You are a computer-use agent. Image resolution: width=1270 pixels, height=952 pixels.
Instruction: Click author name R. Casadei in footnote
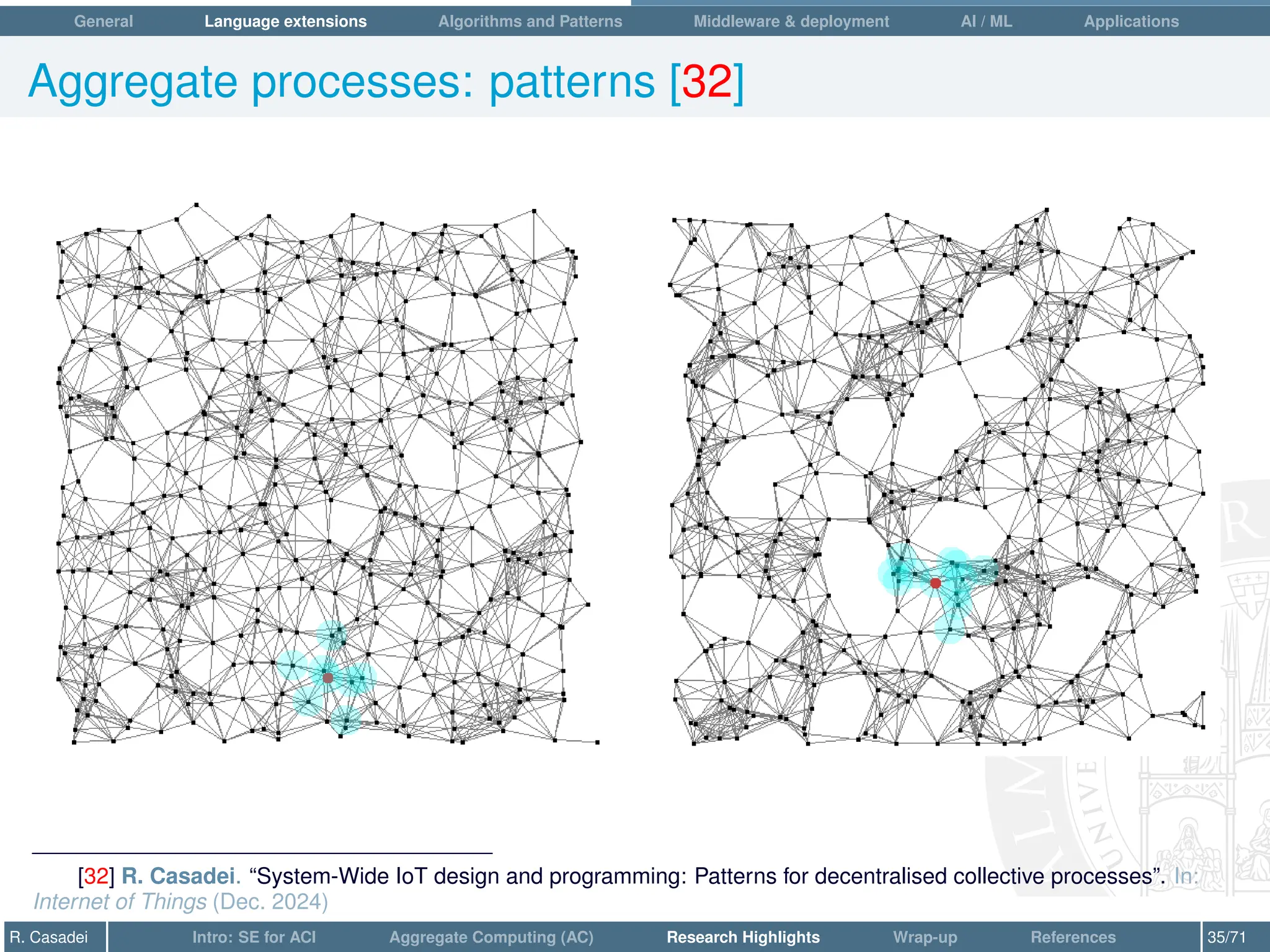pyautogui.click(x=178, y=876)
